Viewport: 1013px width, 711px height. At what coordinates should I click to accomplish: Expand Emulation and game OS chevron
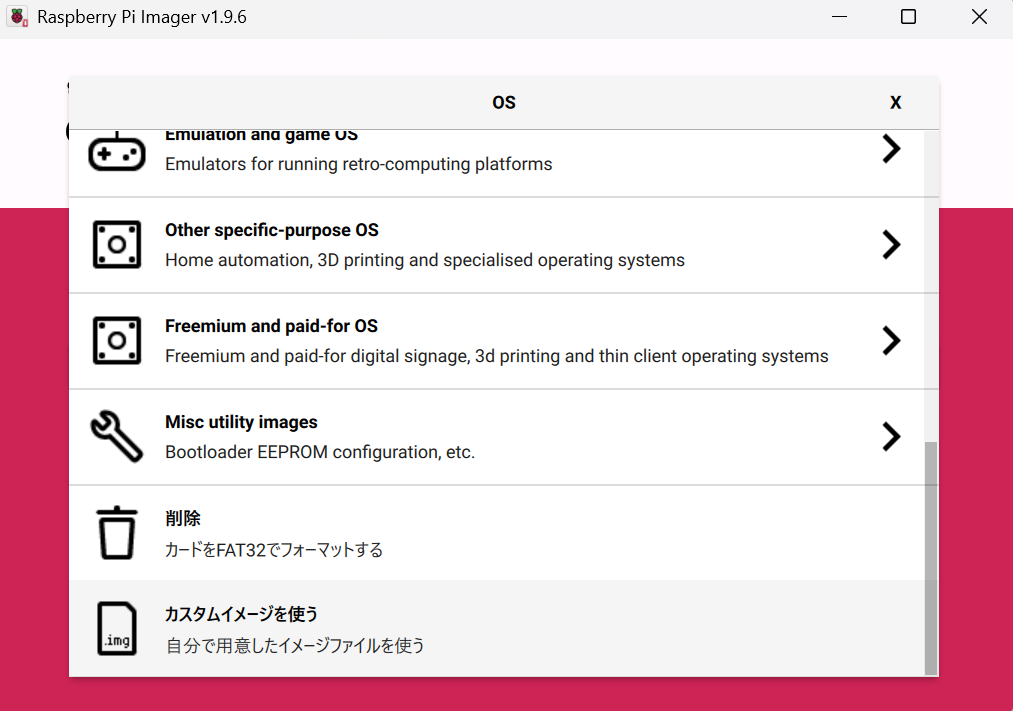click(892, 149)
